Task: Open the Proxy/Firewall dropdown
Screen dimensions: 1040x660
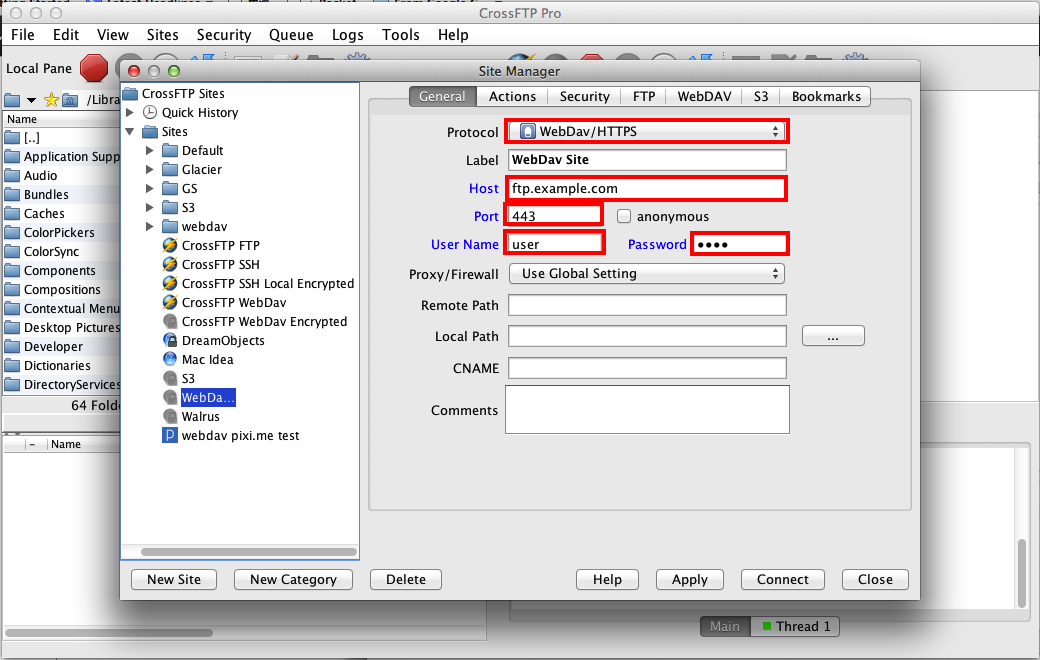Action: coord(647,273)
